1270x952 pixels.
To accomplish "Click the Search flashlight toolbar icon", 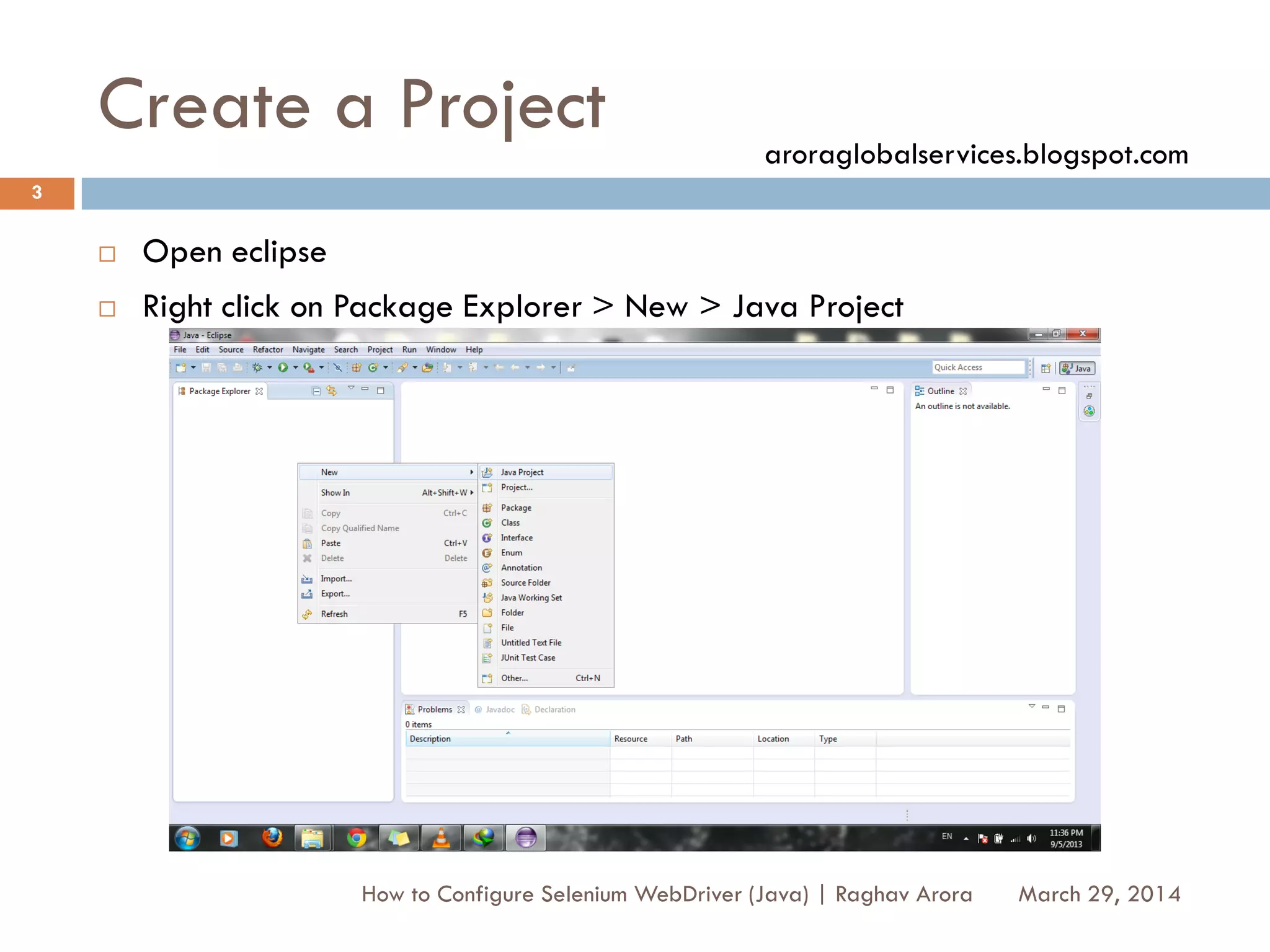I will (x=402, y=368).
